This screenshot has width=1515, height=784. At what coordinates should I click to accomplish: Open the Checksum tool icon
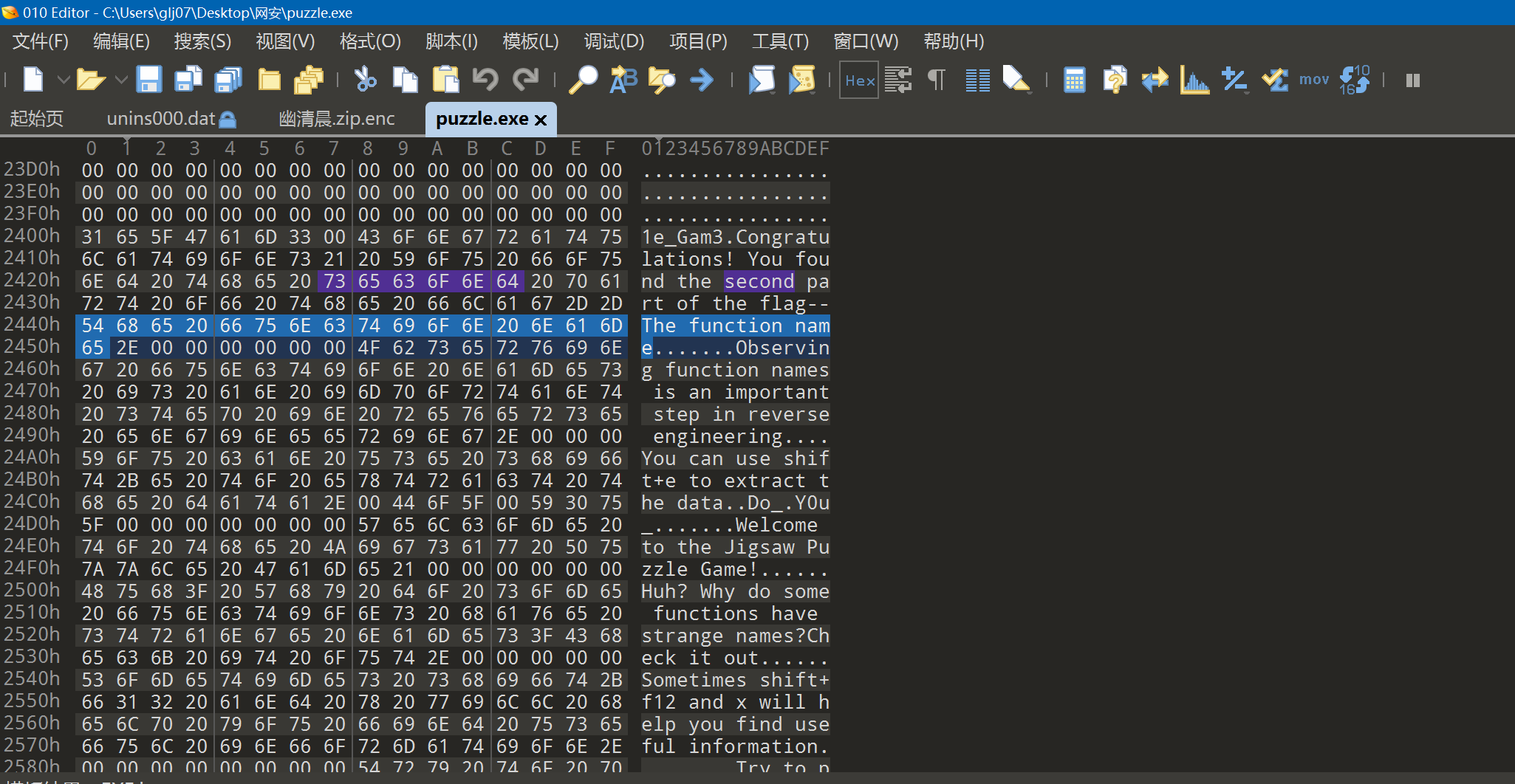pyautogui.click(x=1274, y=80)
